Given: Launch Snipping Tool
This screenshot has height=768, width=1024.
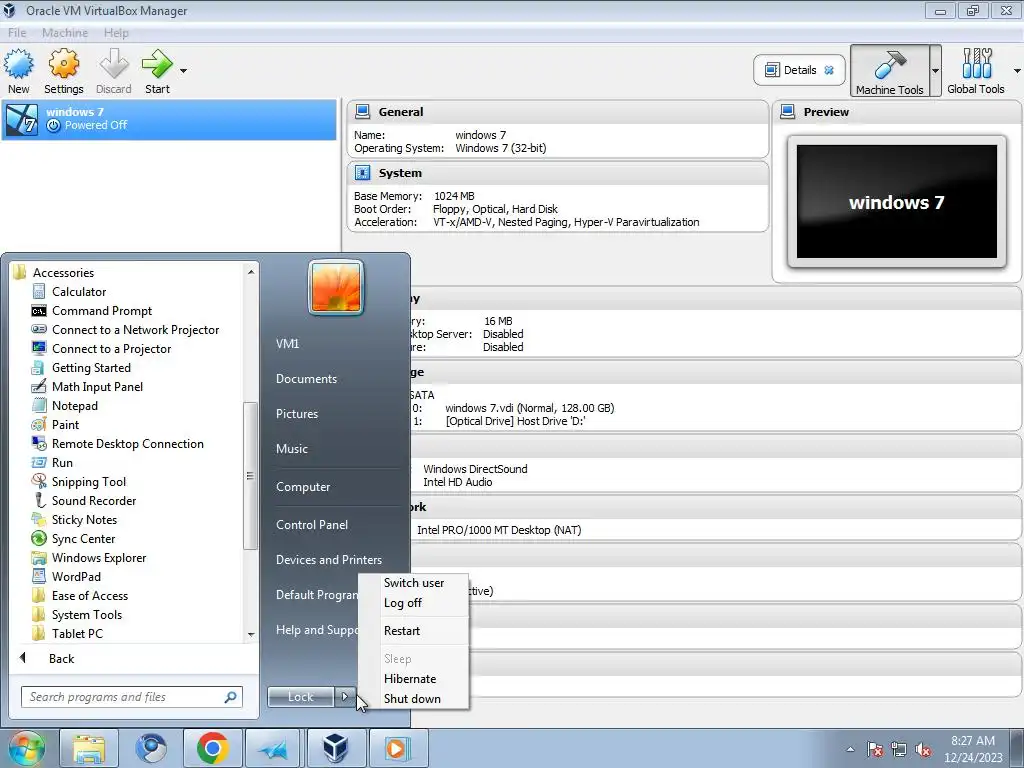Looking at the screenshot, I should point(89,481).
